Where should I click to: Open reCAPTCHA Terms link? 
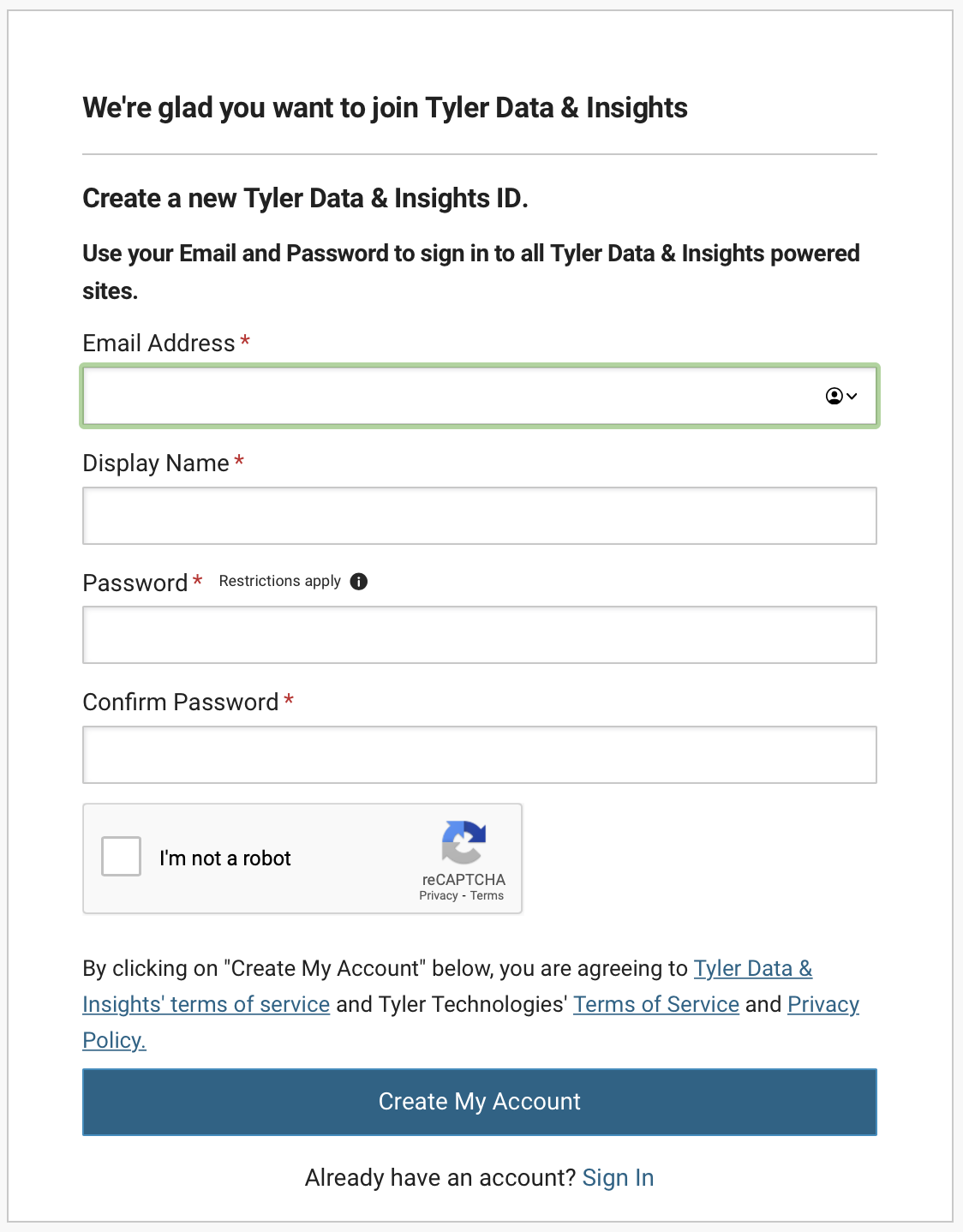click(x=487, y=896)
